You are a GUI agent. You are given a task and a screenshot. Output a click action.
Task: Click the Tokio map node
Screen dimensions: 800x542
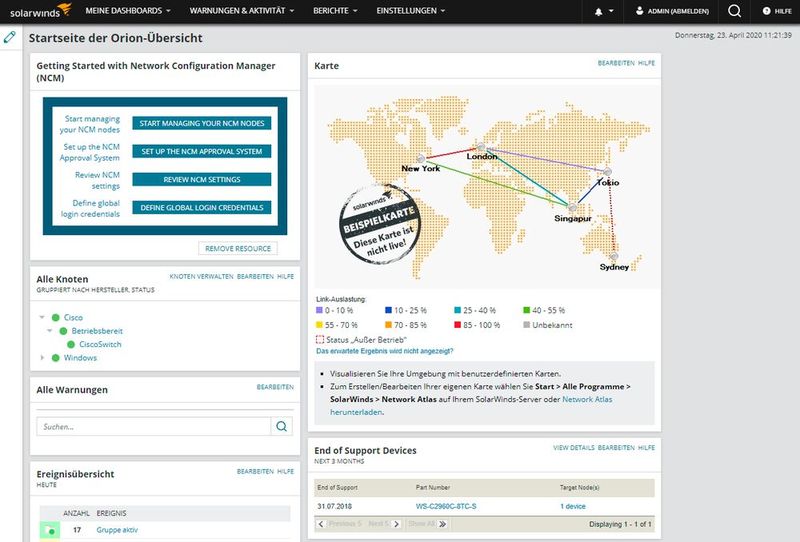607,171
